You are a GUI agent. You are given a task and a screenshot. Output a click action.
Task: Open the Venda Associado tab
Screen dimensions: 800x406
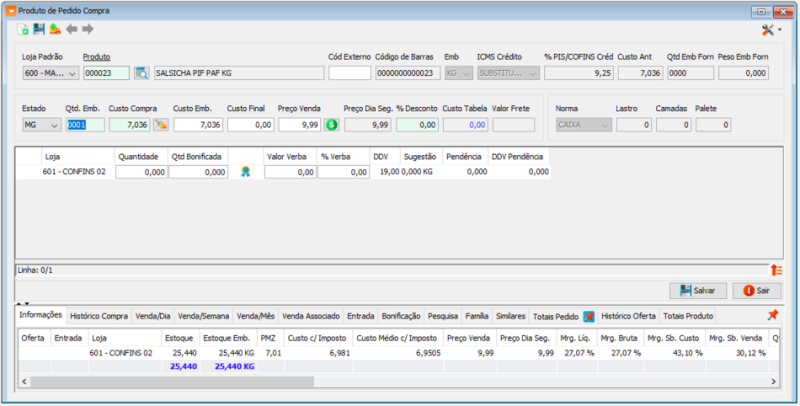point(311,316)
